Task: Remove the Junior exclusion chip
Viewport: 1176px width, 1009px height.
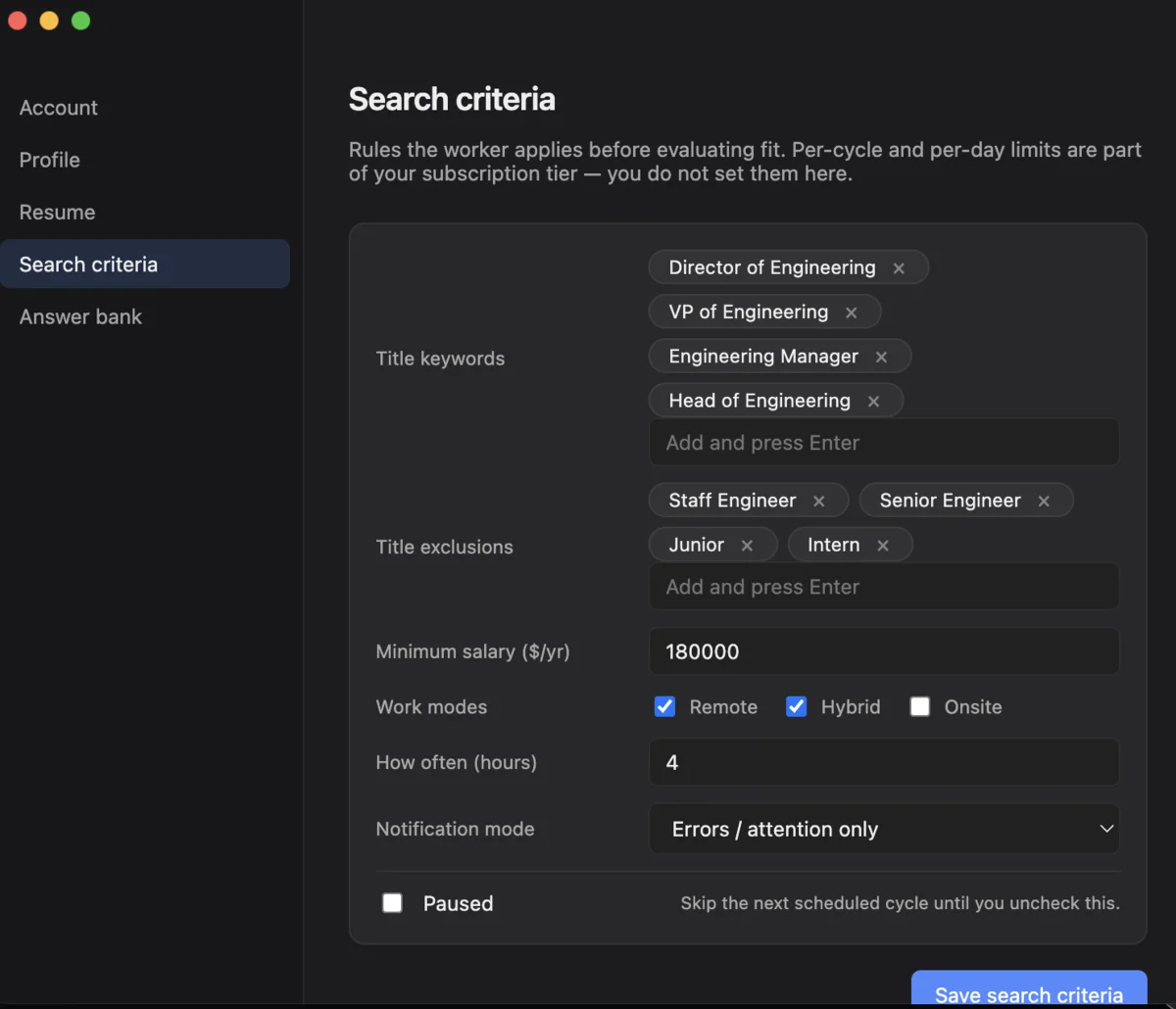Action: 747,546
